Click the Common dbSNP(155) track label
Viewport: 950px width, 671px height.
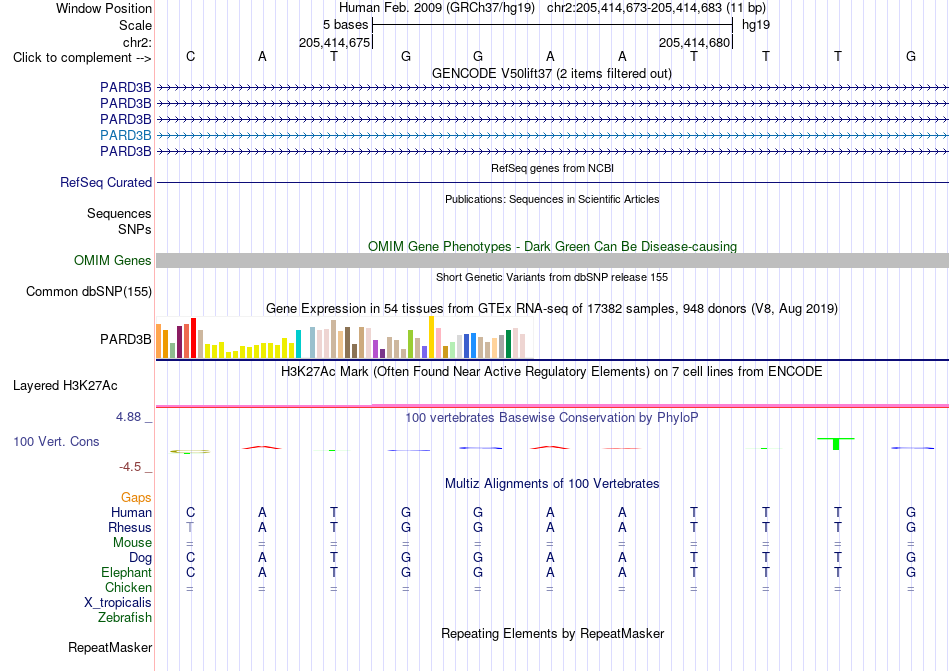click(89, 291)
